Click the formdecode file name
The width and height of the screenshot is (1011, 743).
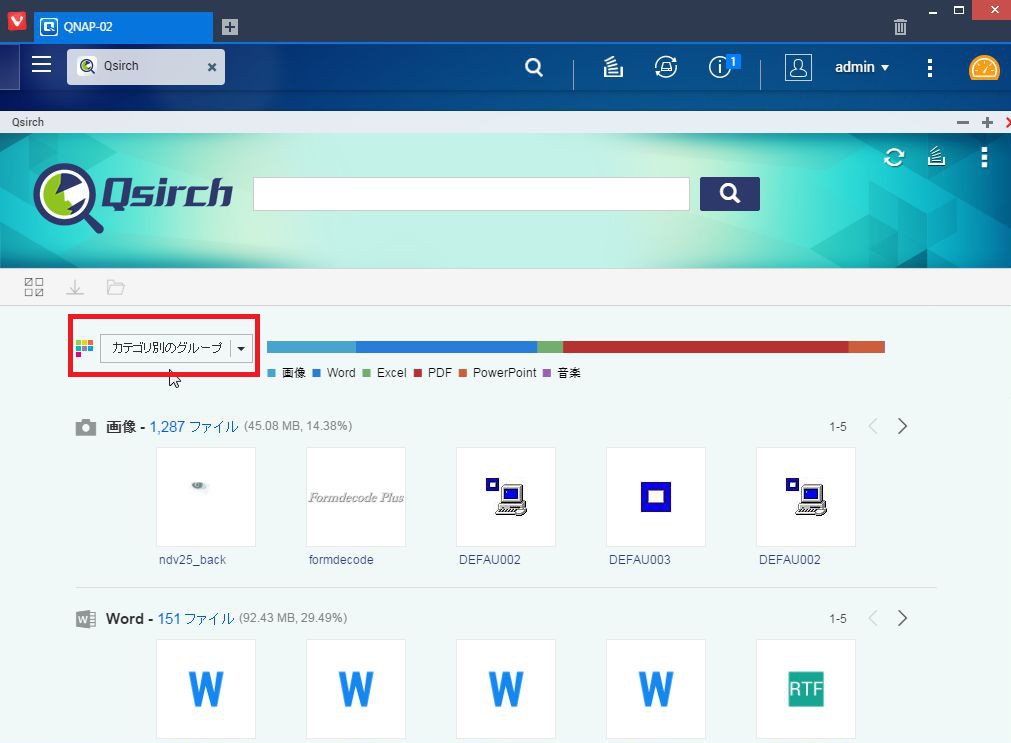point(341,560)
